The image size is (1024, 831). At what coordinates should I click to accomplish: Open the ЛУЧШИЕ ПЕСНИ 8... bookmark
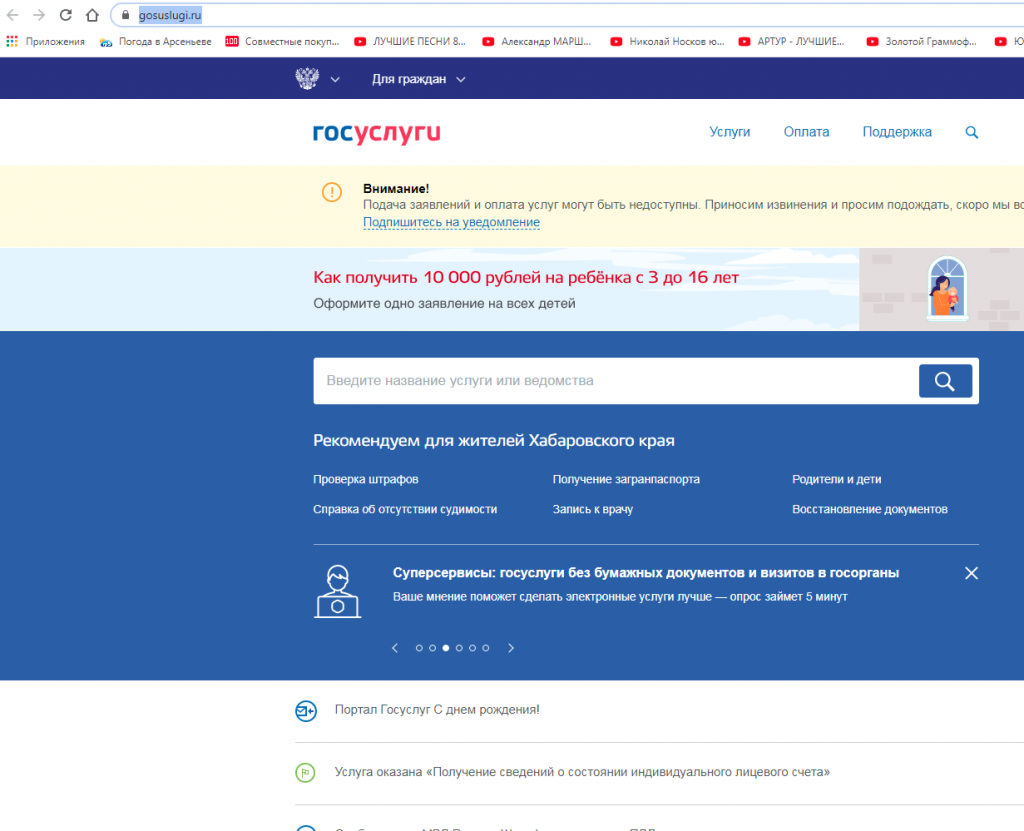tap(409, 41)
